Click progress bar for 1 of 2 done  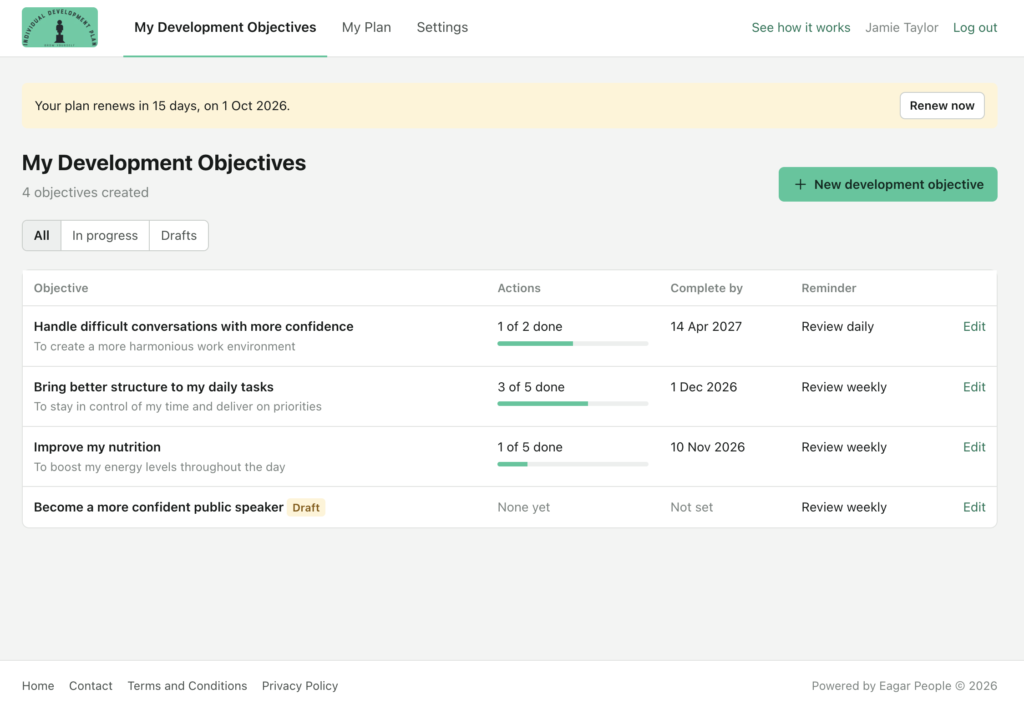point(573,343)
